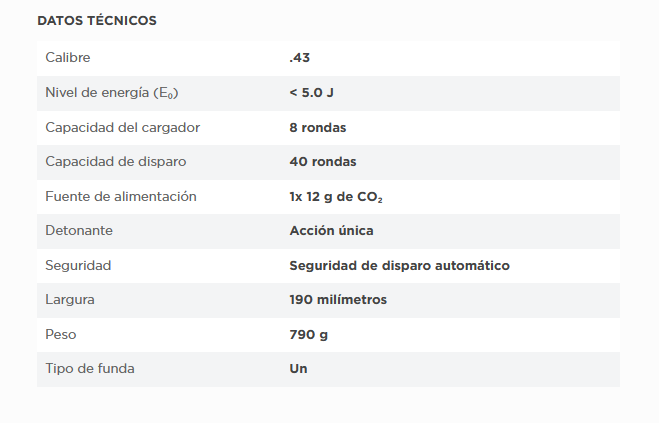Select Fuente de alimentación label
659x423 pixels.
click(x=121, y=196)
